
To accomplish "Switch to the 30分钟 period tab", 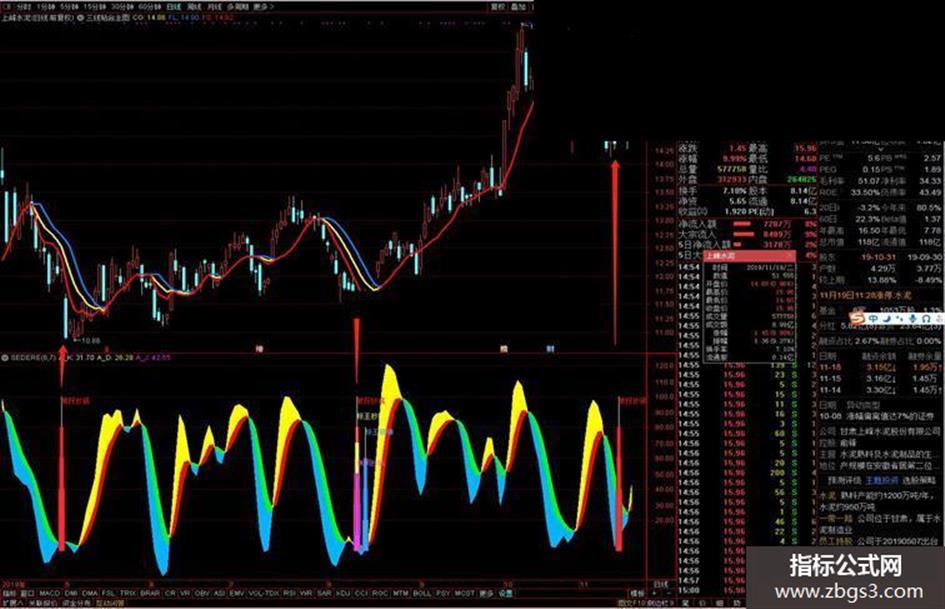I will pyautogui.click(x=122, y=7).
